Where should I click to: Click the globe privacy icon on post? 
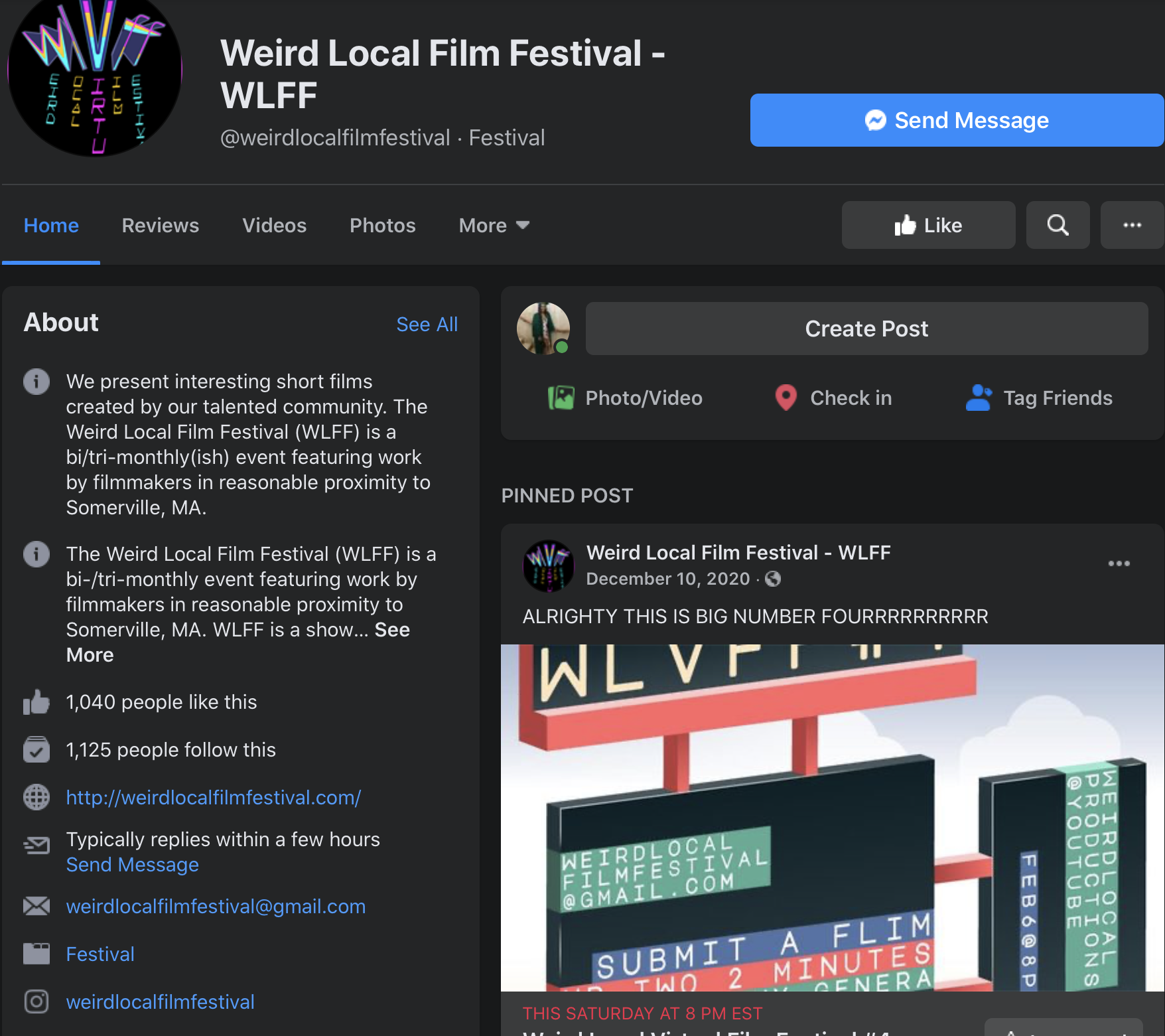(773, 579)
